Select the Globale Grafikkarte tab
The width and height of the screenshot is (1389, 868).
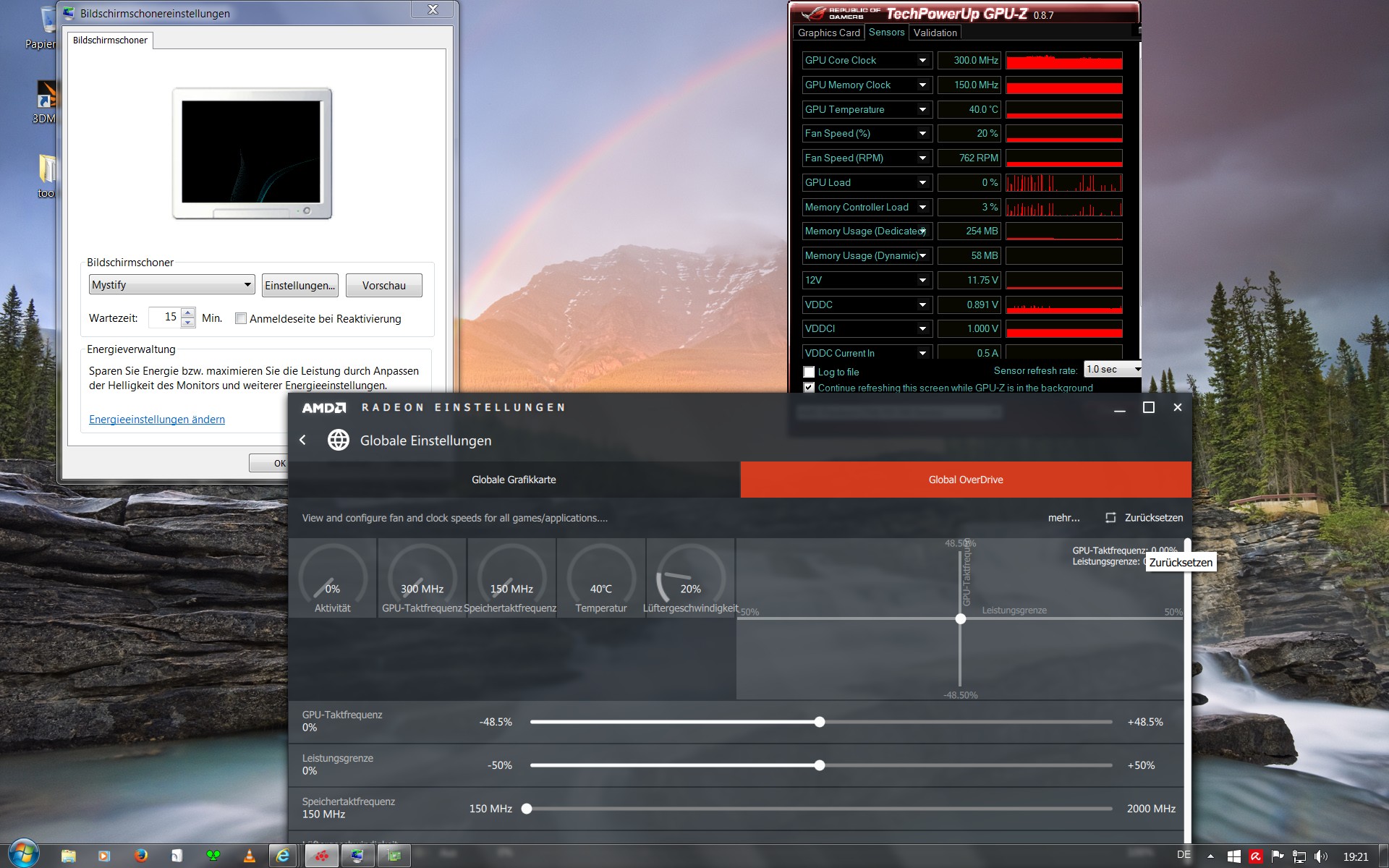click(x=514, y=480)
